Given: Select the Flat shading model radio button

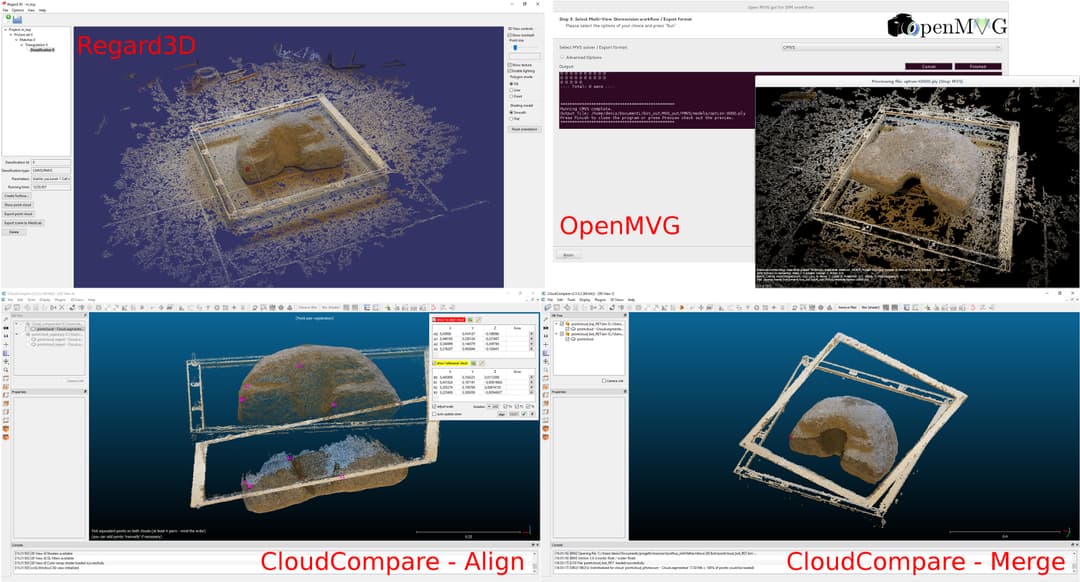Looking at the screenshot, I should click(x=511, y=119).
